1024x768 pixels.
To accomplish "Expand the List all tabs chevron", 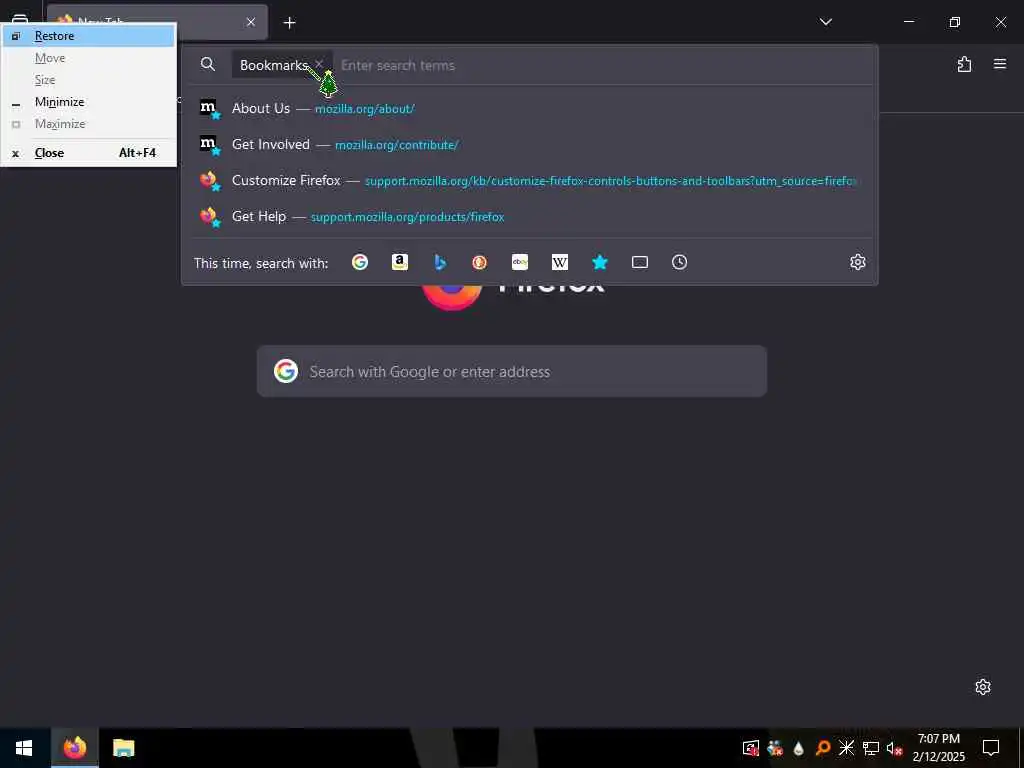I will point(826,22).
